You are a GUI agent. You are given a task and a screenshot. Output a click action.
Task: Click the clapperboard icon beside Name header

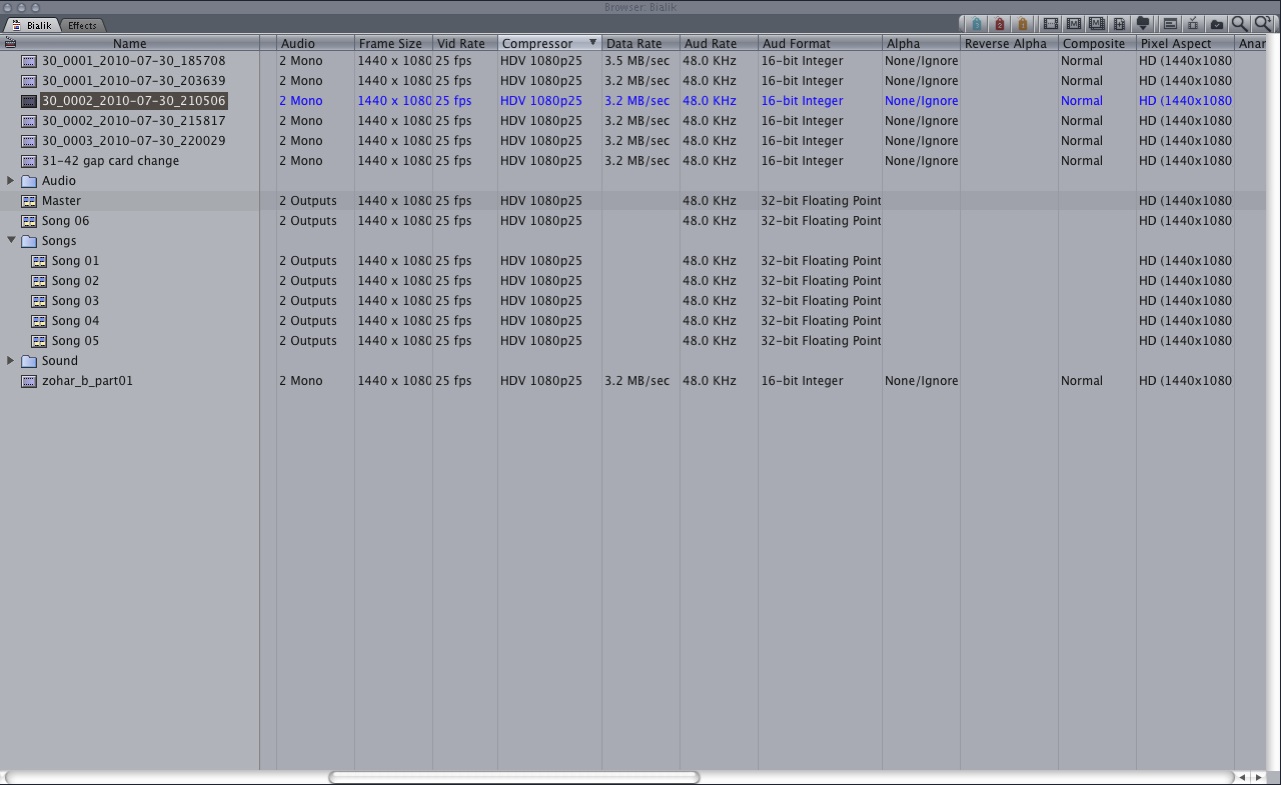tap(10, 43)
